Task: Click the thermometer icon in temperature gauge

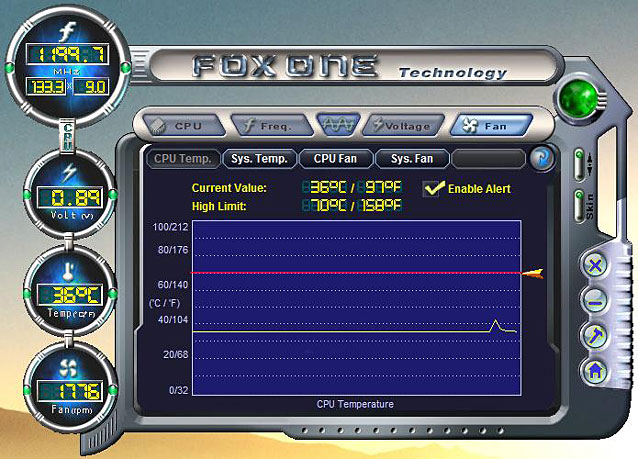Action: click(68, 271)
